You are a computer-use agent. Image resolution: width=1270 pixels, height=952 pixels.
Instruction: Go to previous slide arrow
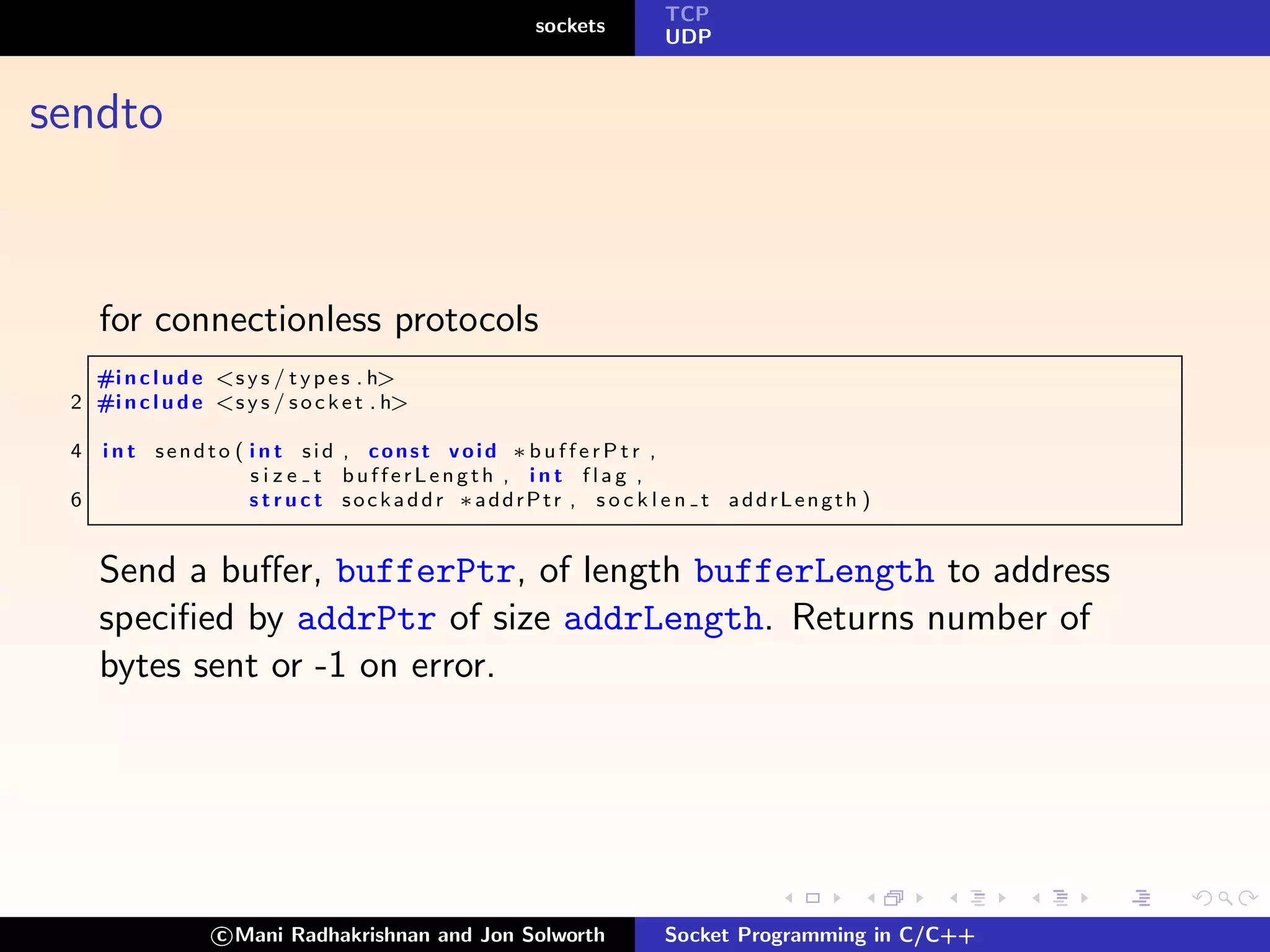[789, 898]
